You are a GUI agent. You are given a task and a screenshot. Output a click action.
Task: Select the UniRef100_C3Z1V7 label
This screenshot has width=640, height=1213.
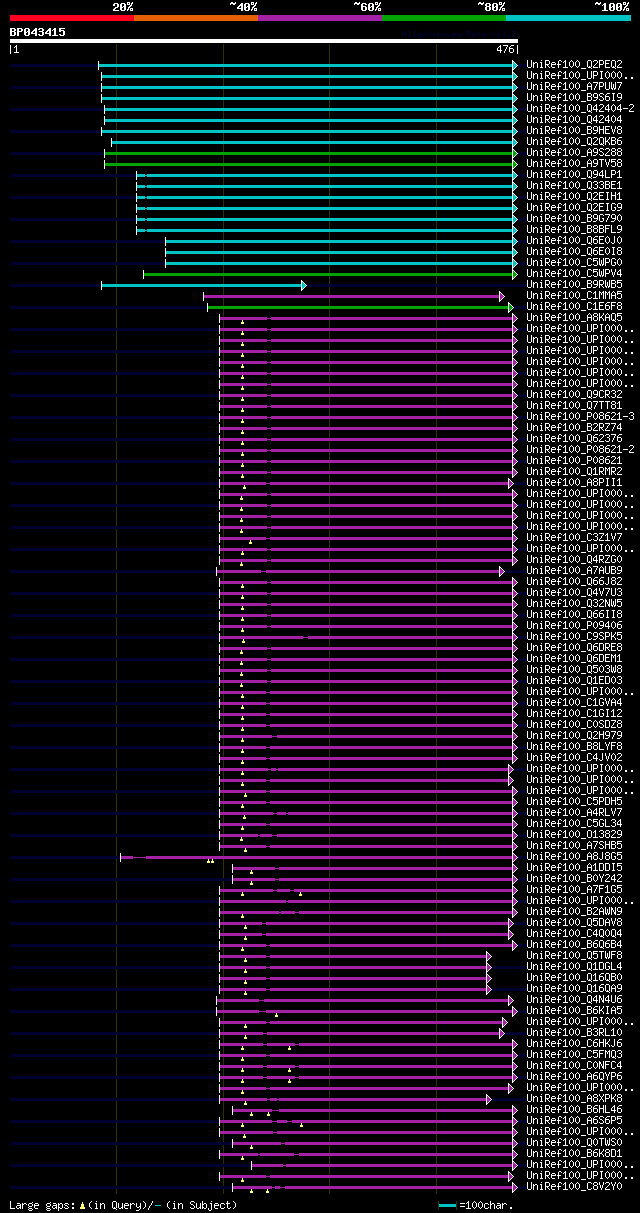(574, 537)
